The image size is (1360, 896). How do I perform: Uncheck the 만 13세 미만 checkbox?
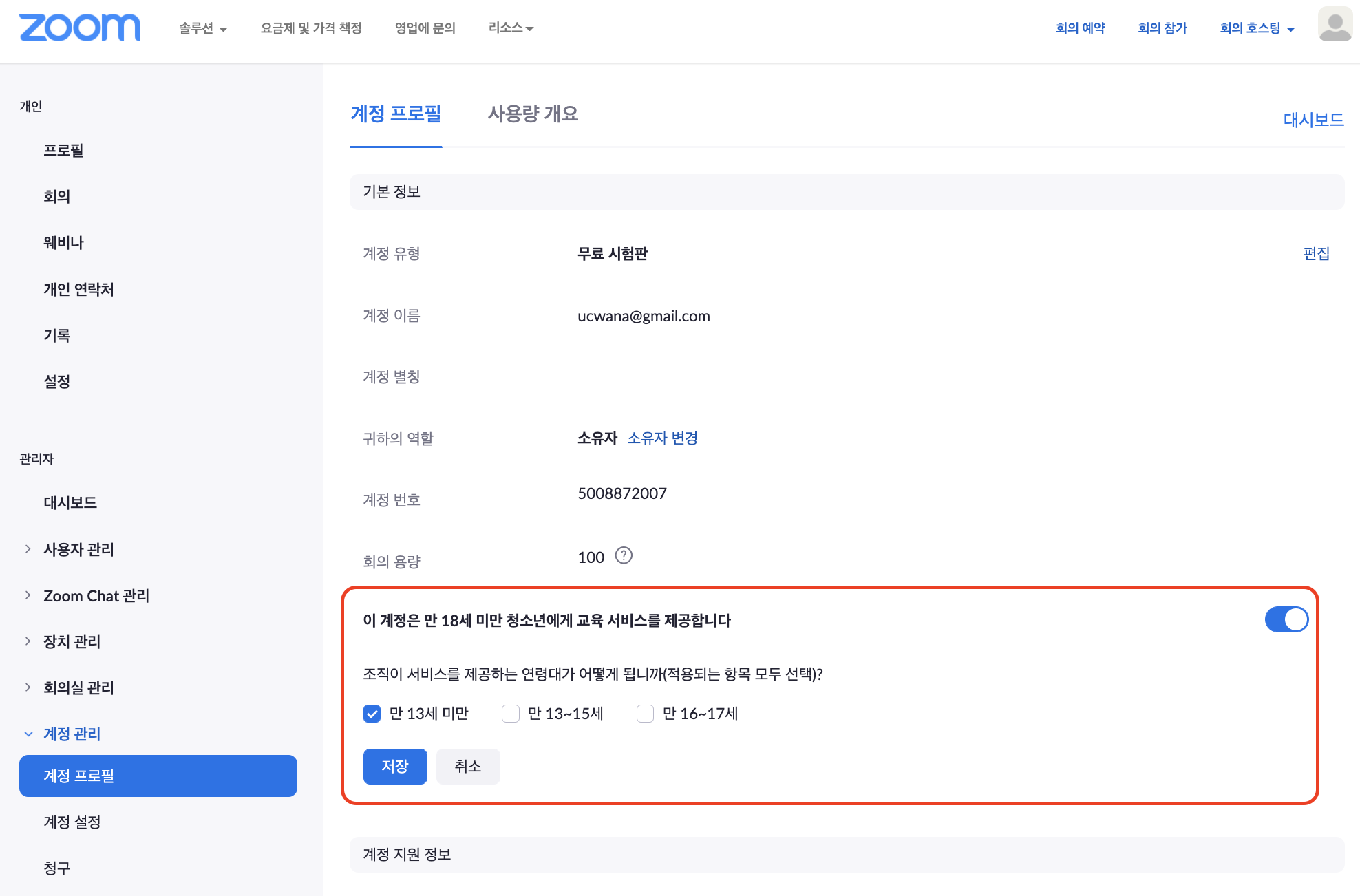372,714
